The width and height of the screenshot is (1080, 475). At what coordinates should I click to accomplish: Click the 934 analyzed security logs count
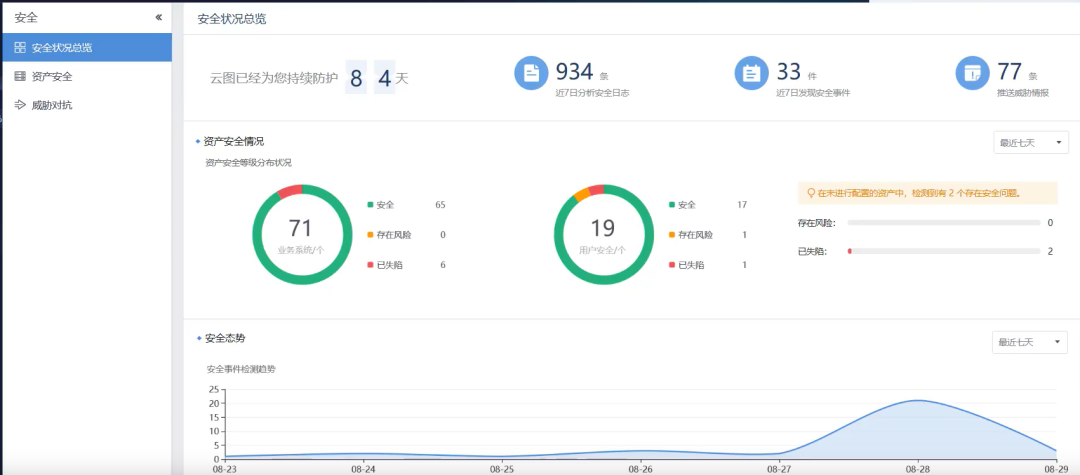point(575,71)
